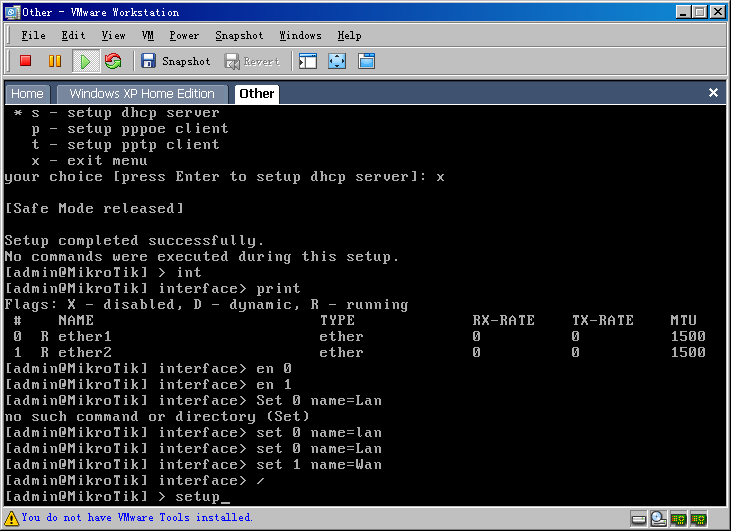Click the ether1 interface row
The width and height of the screenshot is (731, 531).
(355, 336)
